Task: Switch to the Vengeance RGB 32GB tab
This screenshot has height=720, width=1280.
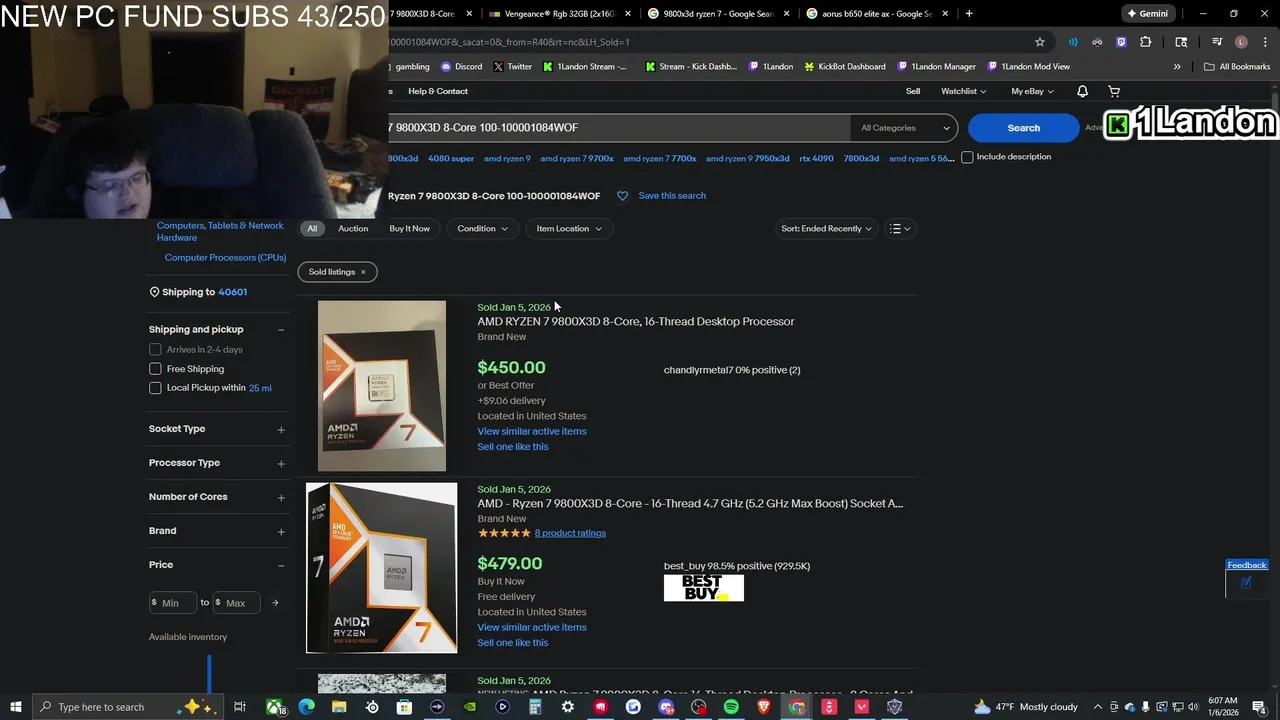Action: 558,14
